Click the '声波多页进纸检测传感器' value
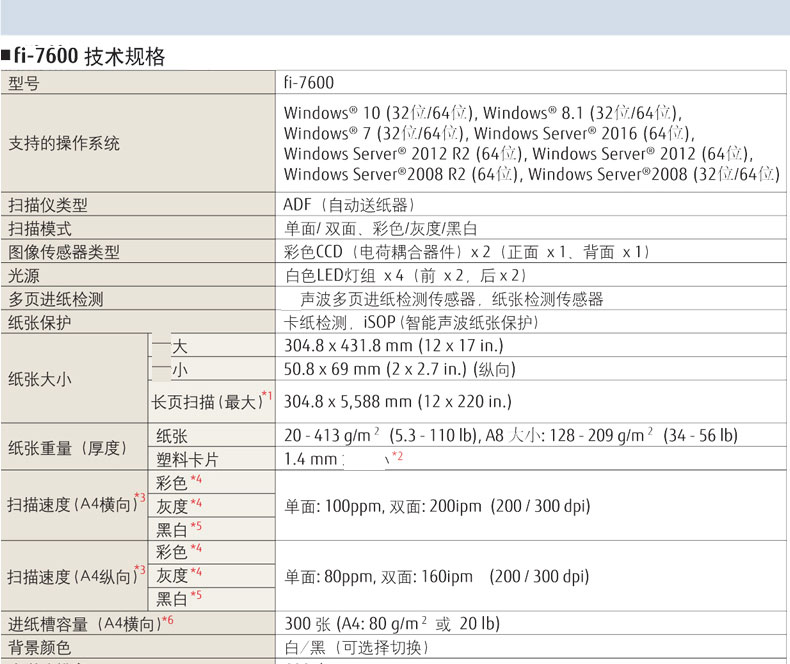 388,299
